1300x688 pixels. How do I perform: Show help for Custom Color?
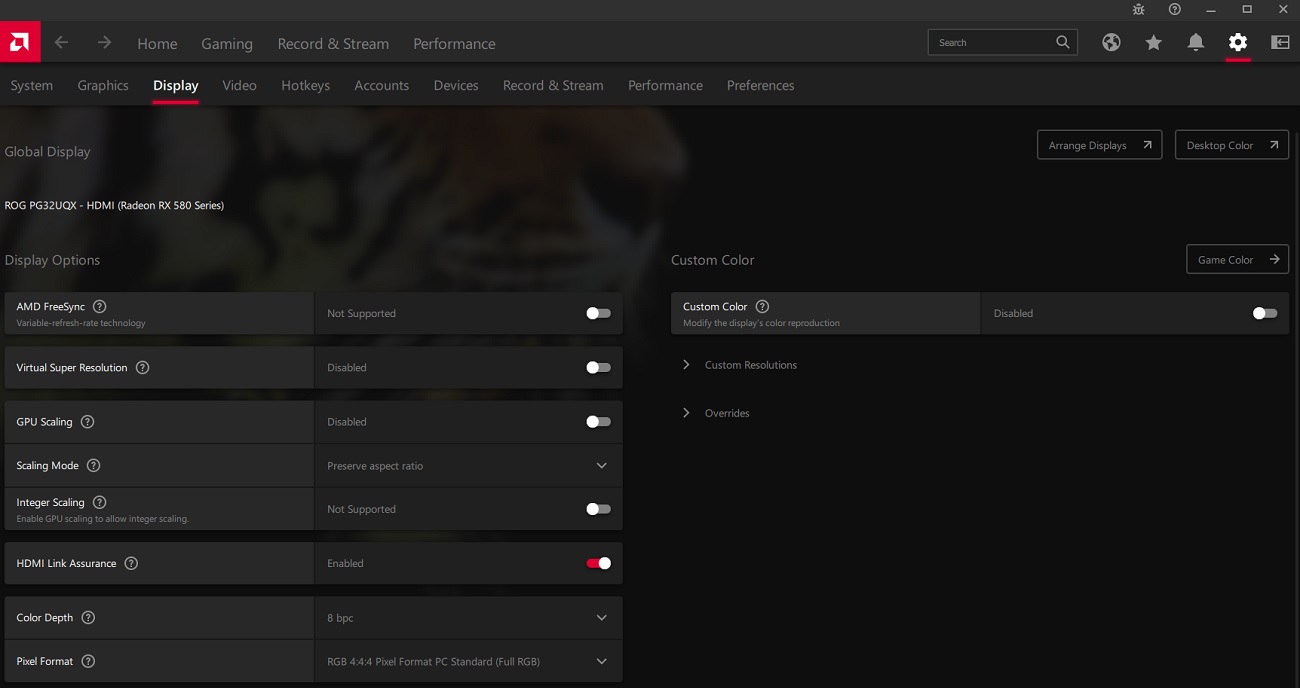tap(762, 307)
